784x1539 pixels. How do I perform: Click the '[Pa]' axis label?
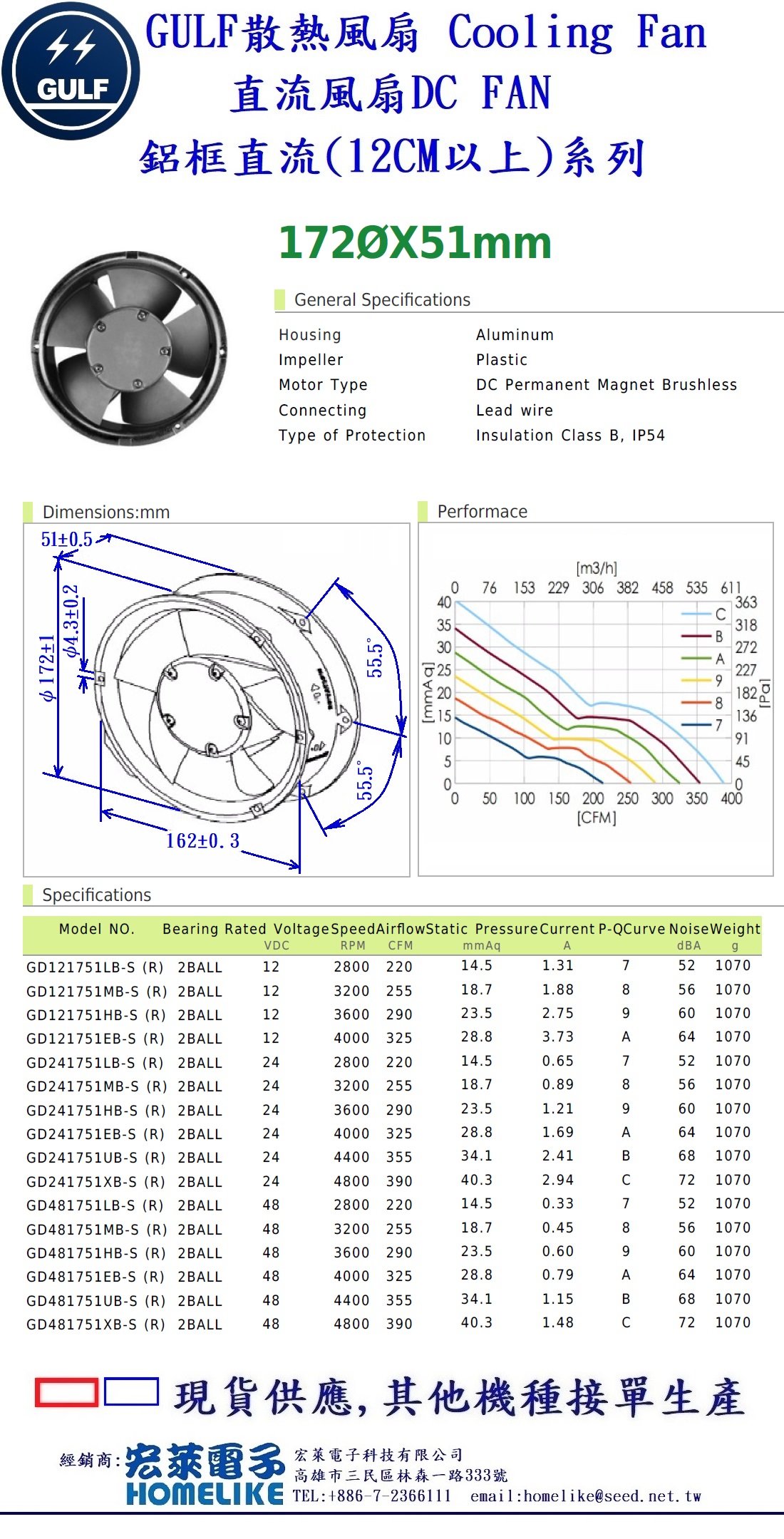pos(765,693)
